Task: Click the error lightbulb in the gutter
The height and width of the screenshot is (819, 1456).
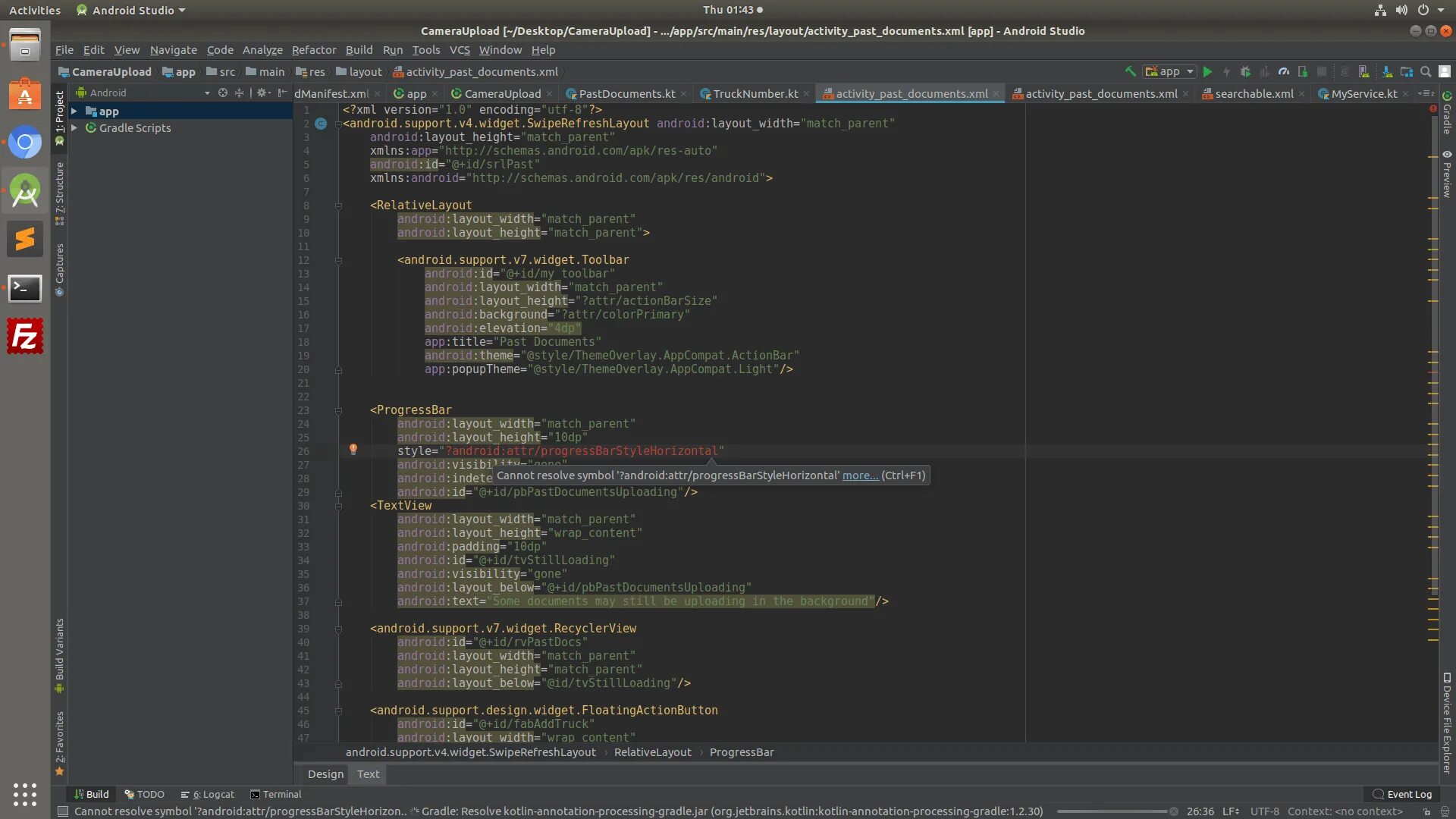Action: click(353, 450)
